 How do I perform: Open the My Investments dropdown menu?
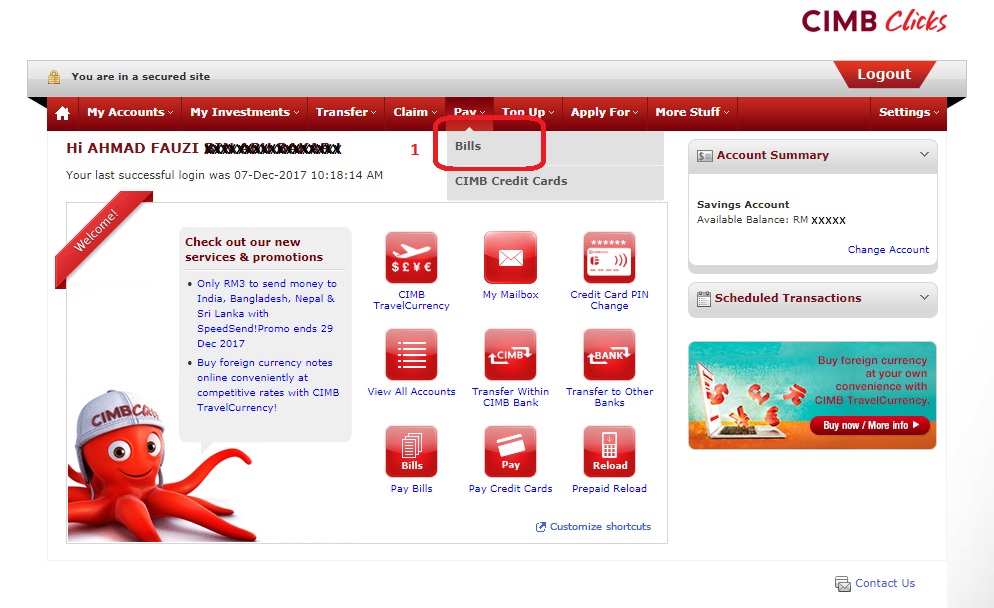(x=245, y=112)
